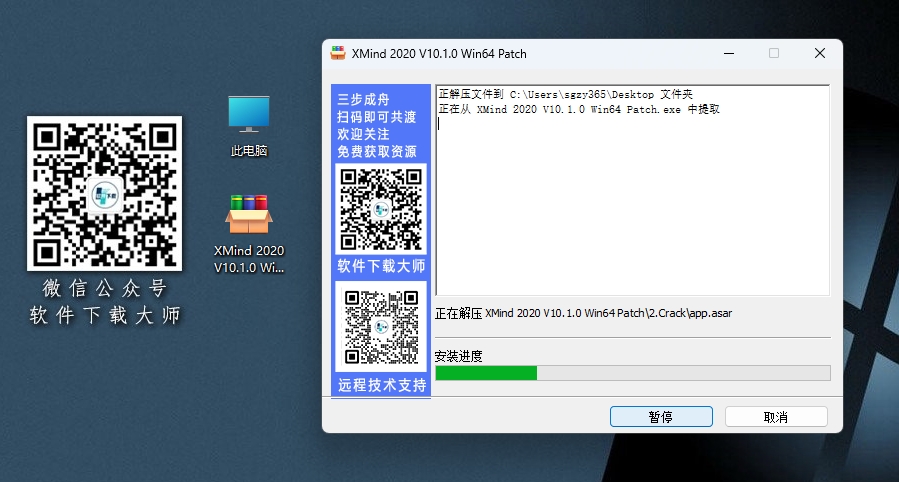Click the 远程技术支持 QR code in the installer
The width and height of the screenshot is (899, 482).
pyautogui.click(x=381, y=327)
